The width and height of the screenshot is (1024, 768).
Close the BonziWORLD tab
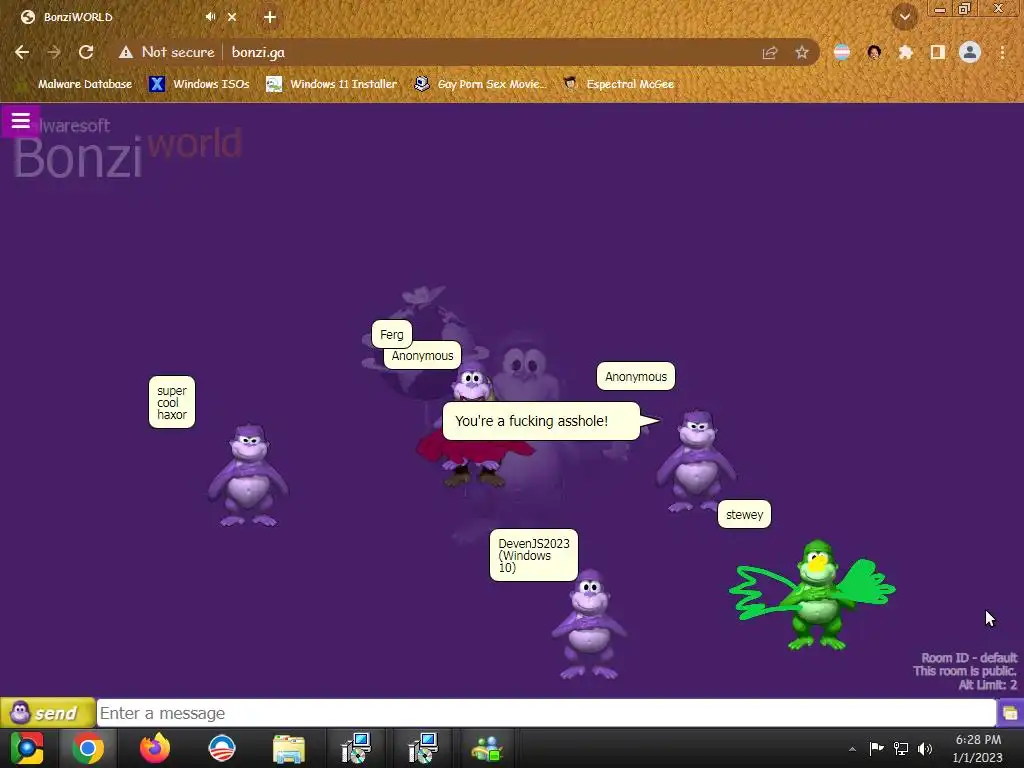point(232,18)
